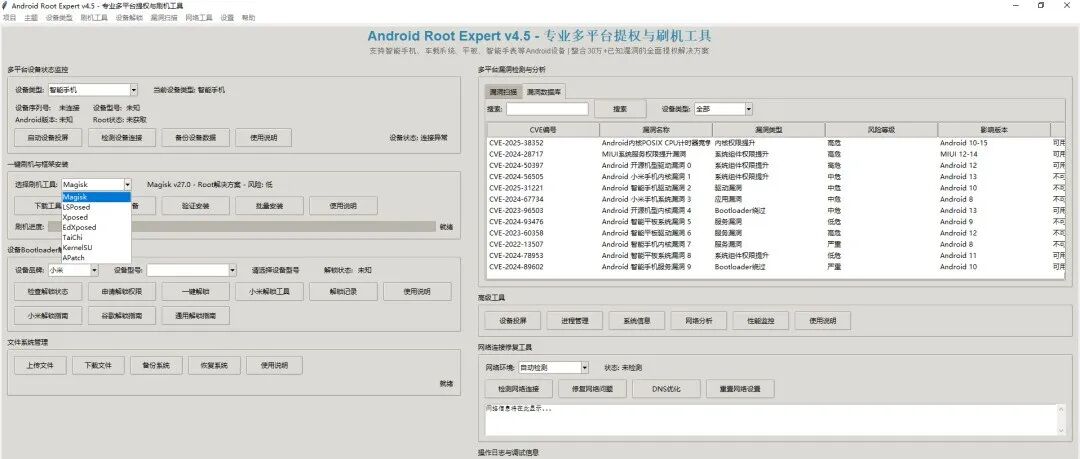
Task: Click the 恢复系统 button
Action: pyautogui.click(x=214, y=365)
